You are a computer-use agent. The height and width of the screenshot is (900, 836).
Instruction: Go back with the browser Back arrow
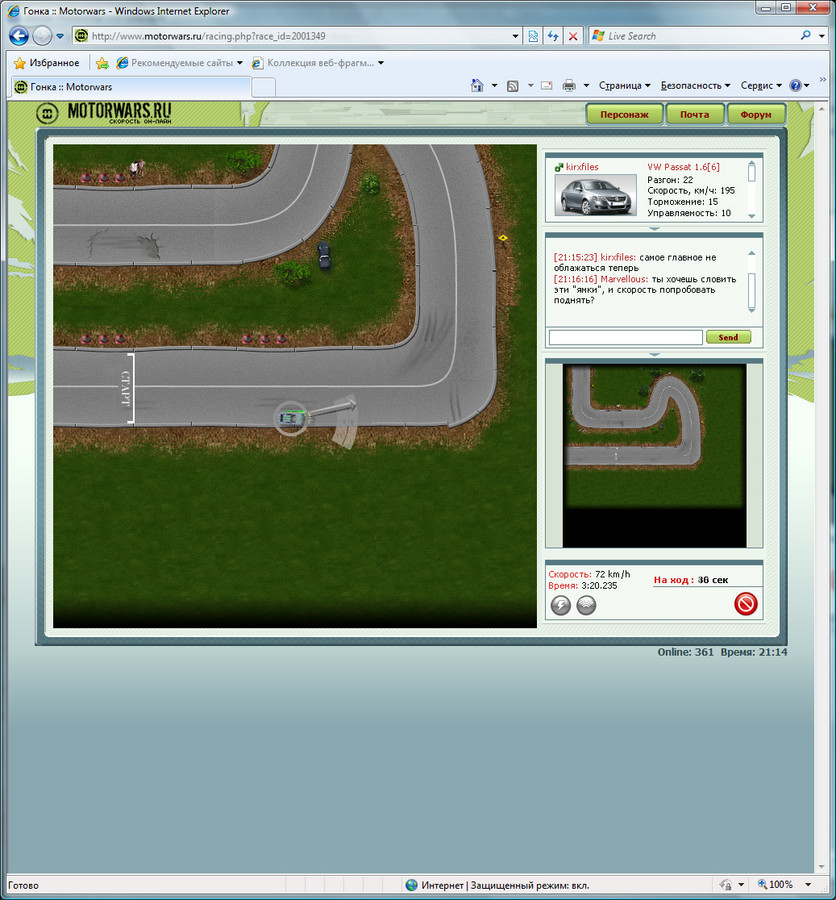coord(19,36)
